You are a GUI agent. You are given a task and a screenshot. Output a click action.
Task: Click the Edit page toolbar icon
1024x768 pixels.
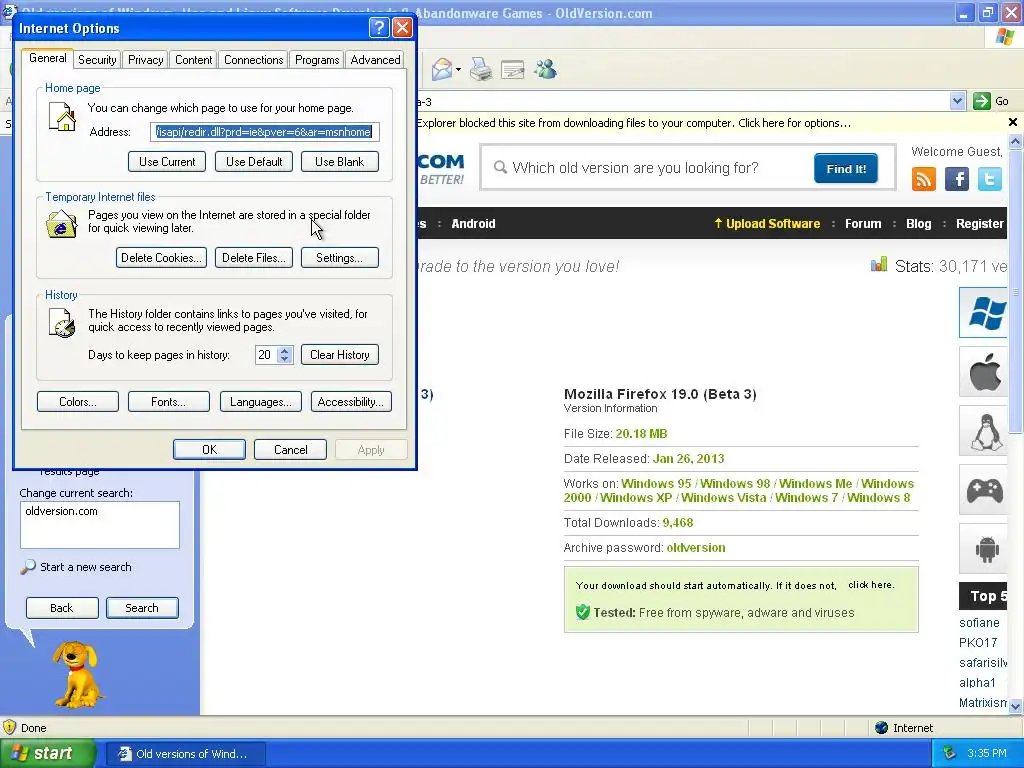tap(513, 69)
